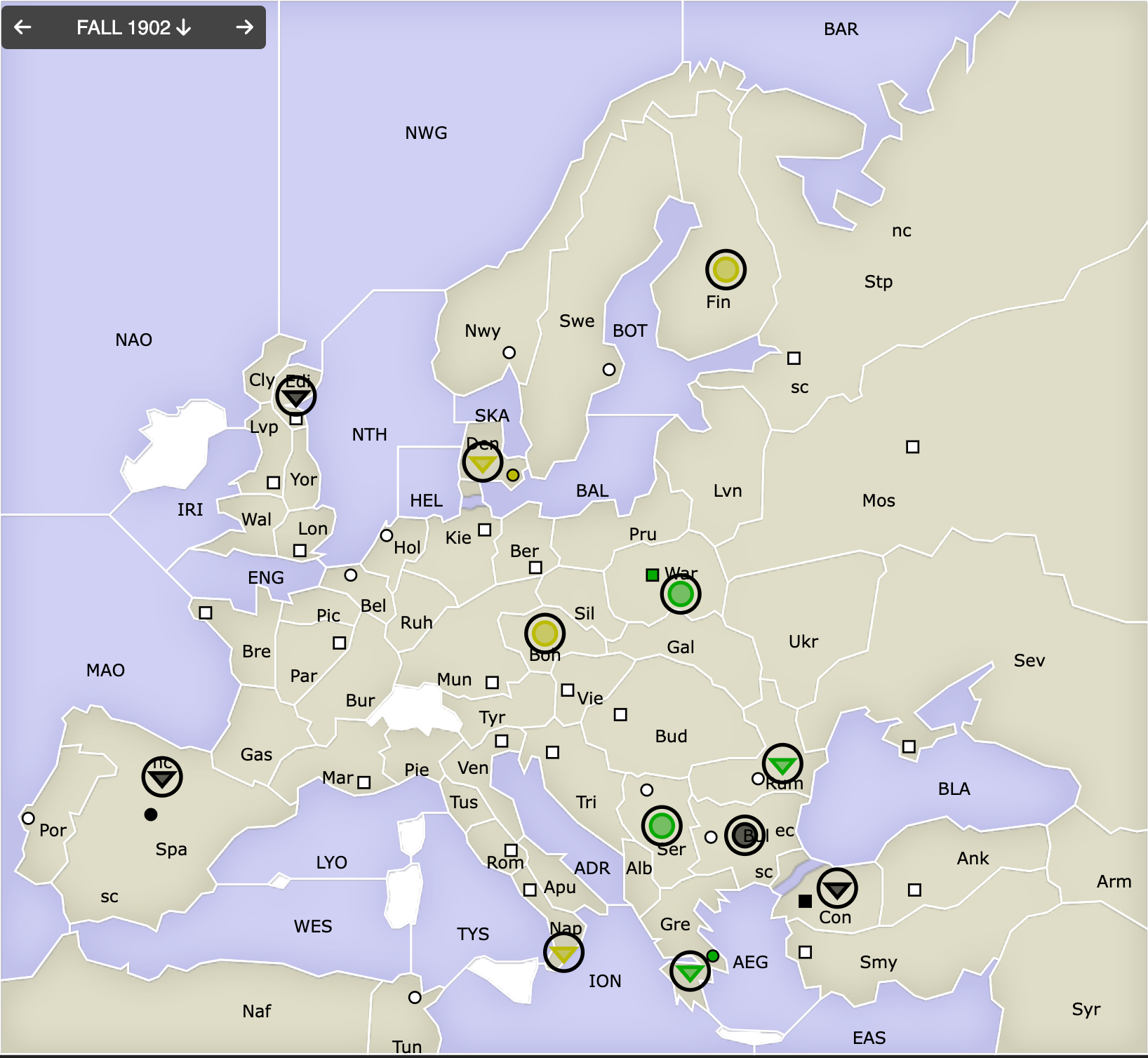
Task: Select the yellow army in Bohemia
Action: [x=545, y=634]
